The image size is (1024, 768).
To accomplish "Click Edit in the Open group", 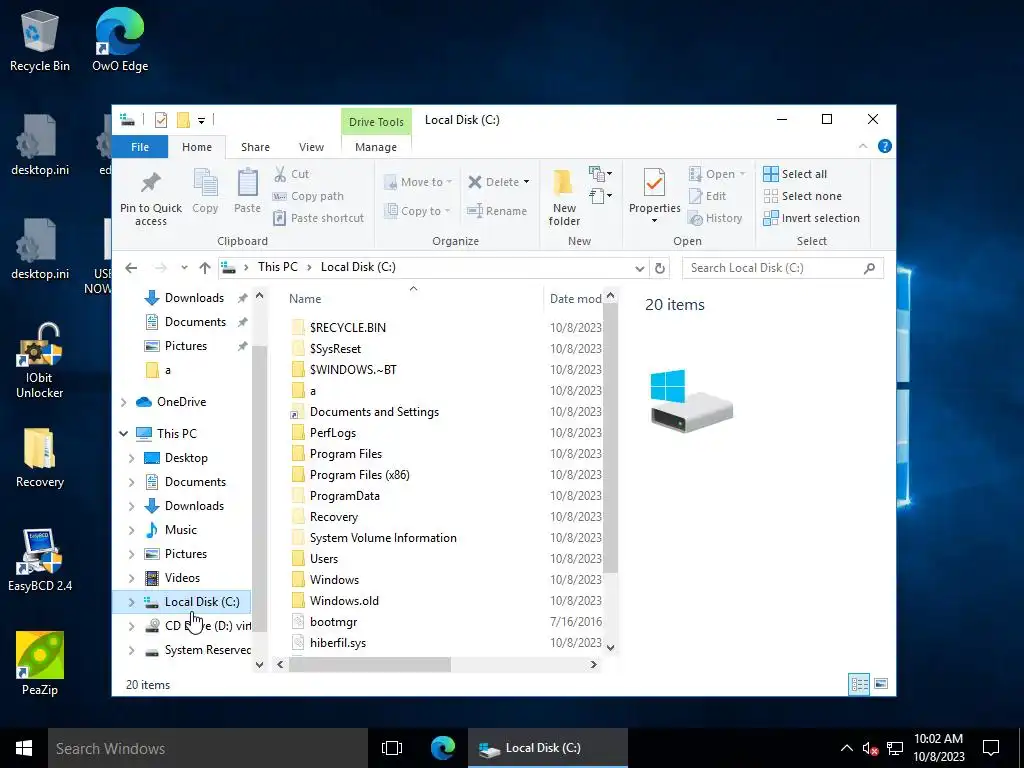I will (x=707, y=196).
